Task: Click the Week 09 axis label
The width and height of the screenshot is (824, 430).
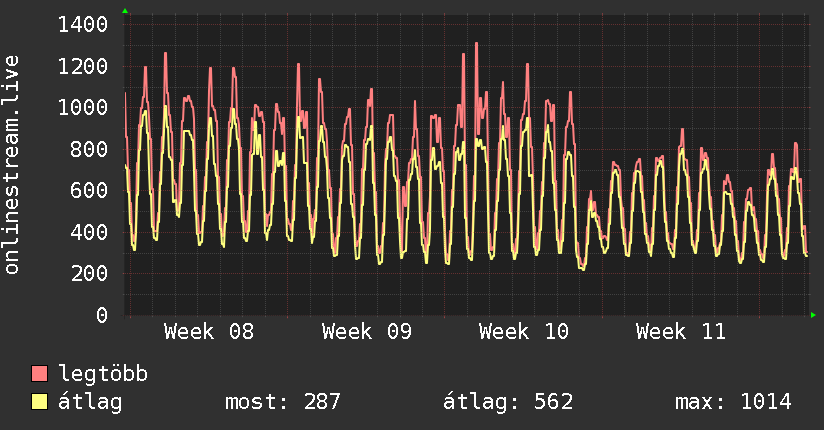Action: coord(367,332)
